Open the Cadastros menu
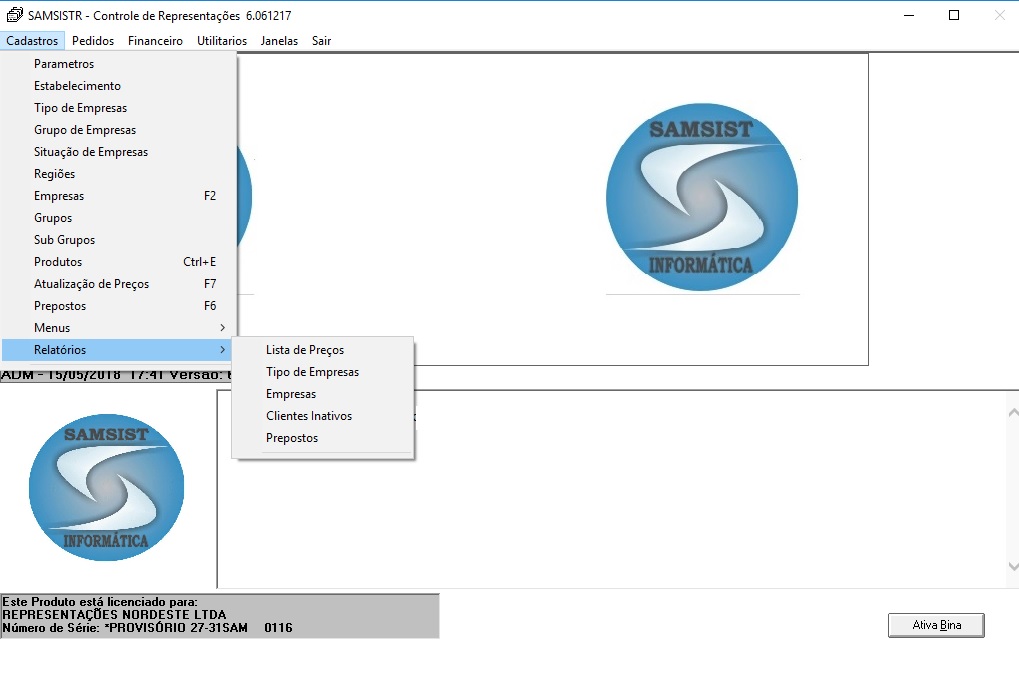This screenshot has width=1019, height=693. 32,41
